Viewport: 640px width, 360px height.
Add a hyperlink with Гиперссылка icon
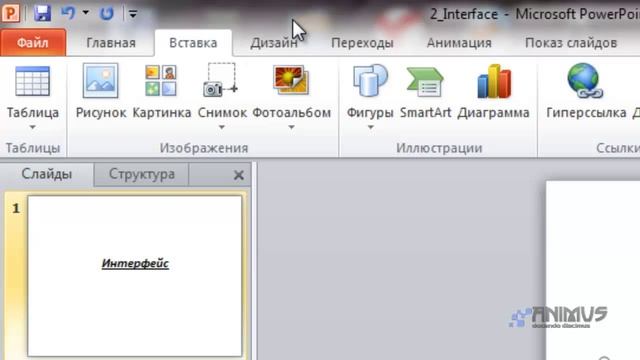(x=586, y=80)
